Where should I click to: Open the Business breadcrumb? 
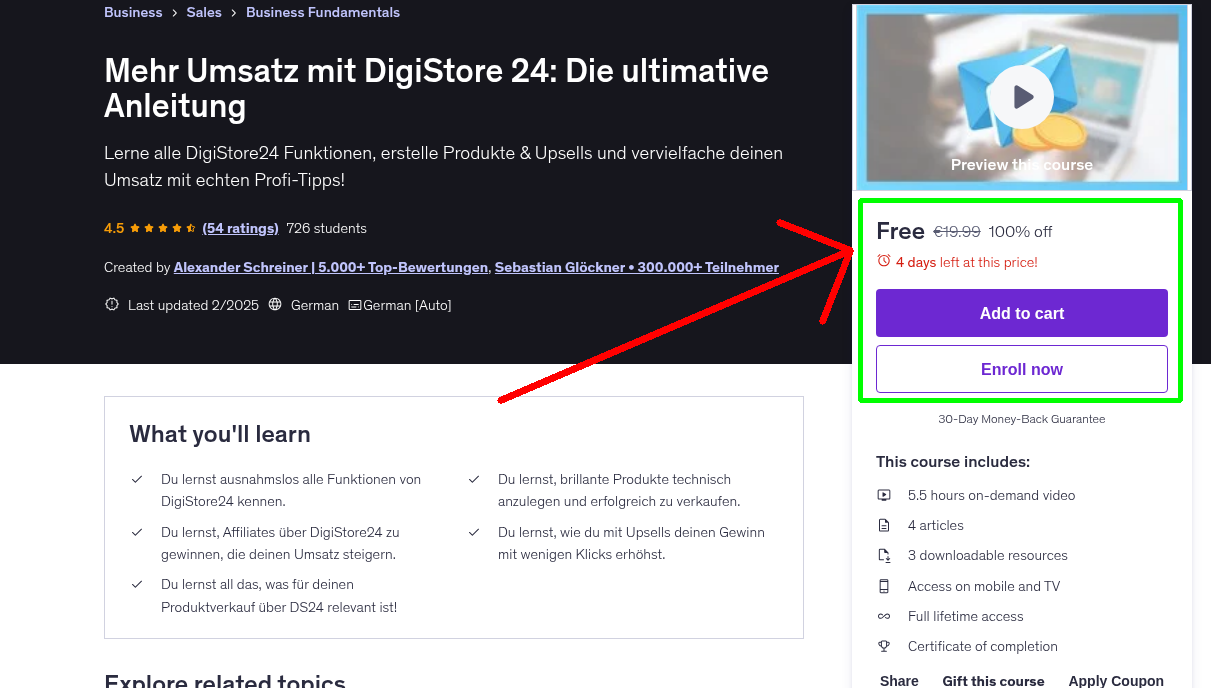(133, 12)
